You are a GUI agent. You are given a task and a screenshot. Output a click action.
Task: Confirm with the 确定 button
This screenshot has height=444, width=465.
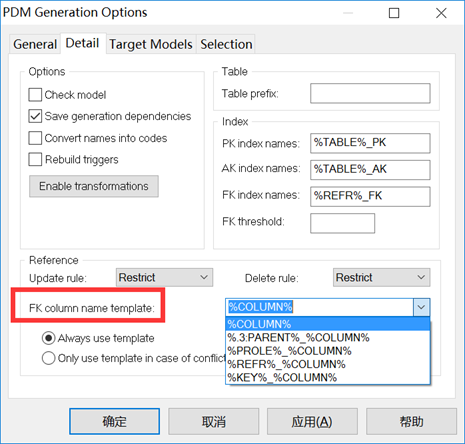pyautogui.click(x=114, y=422)
